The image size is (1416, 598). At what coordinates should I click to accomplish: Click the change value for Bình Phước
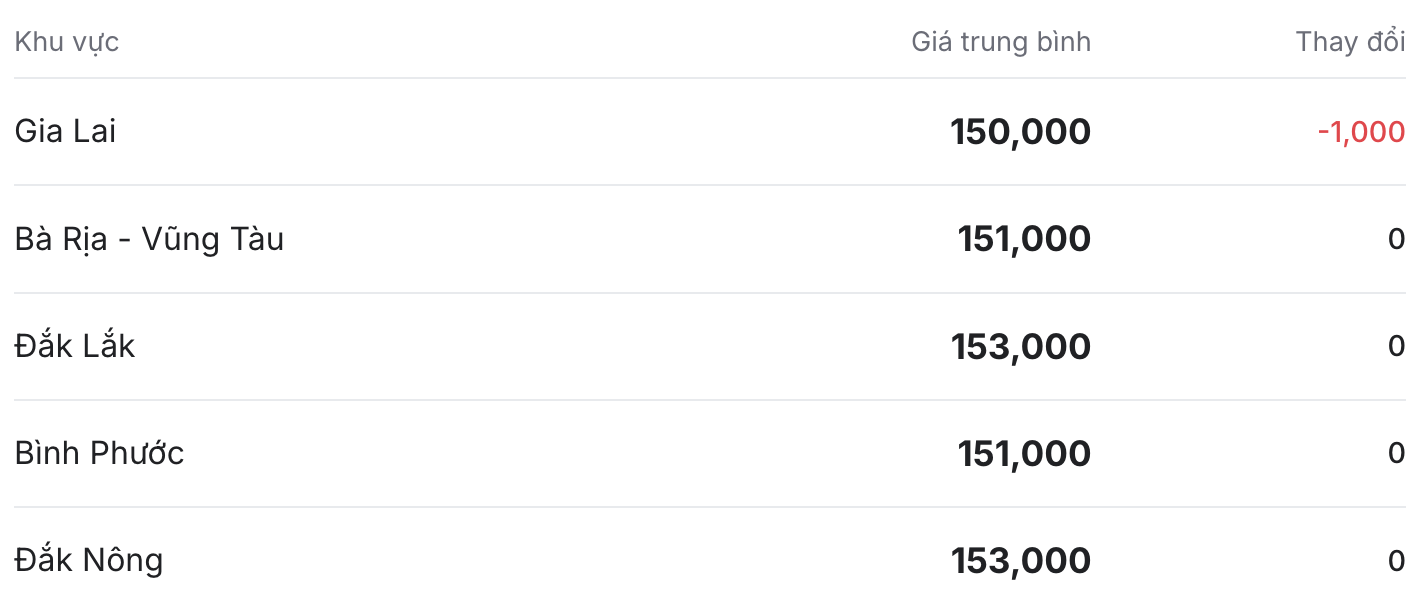coord(1397,453)
